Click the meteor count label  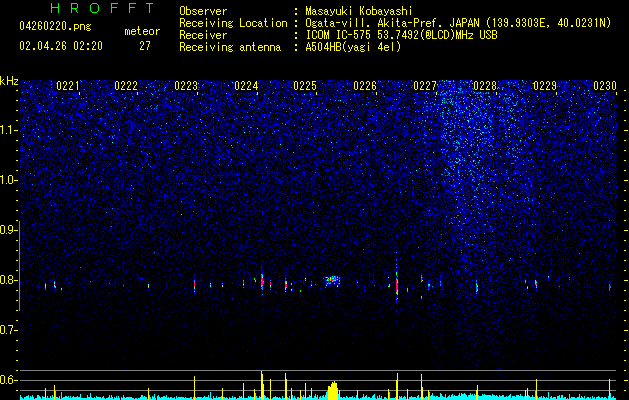point(142,31)
